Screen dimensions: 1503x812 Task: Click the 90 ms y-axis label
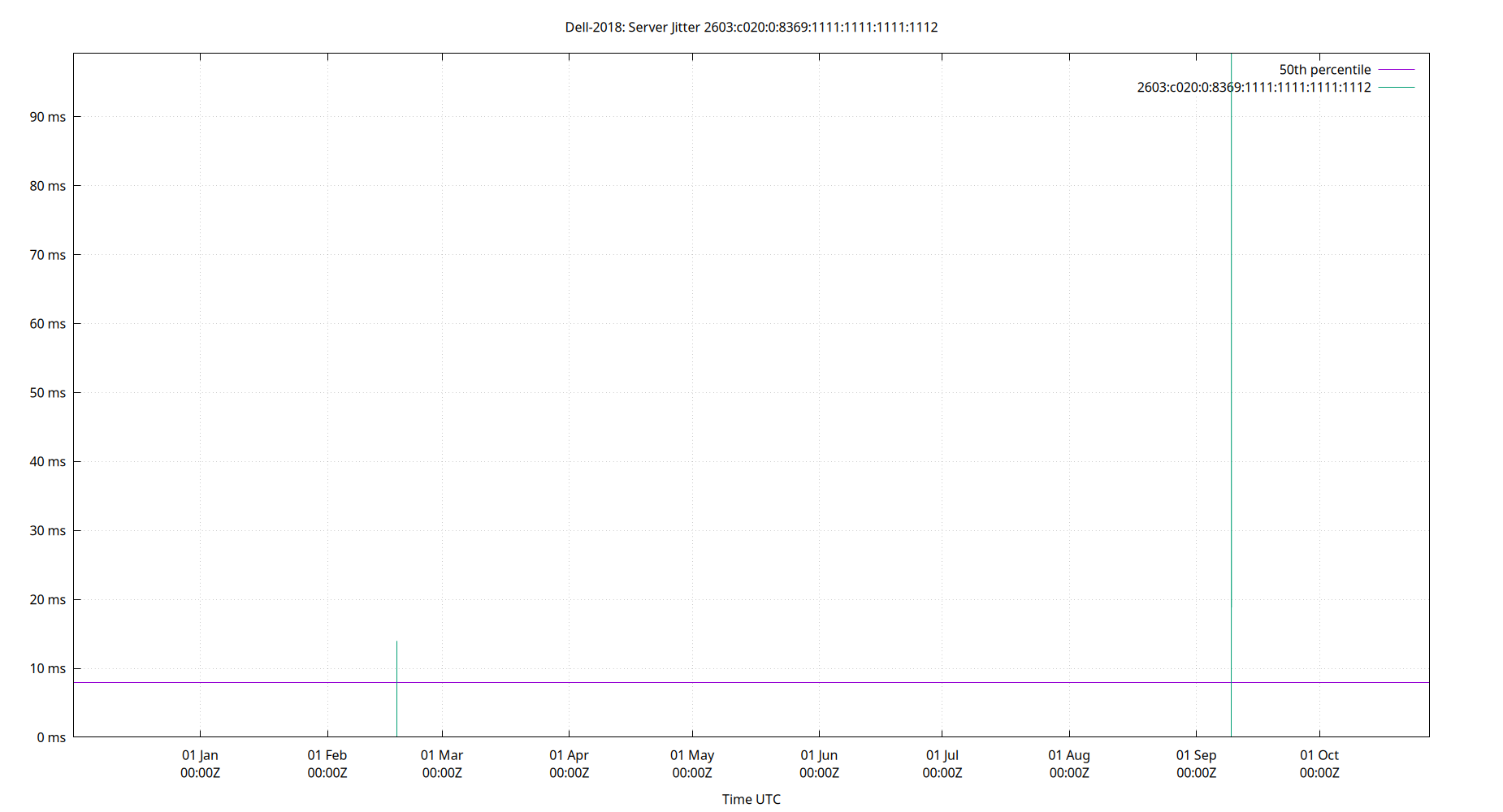point(48,116)
